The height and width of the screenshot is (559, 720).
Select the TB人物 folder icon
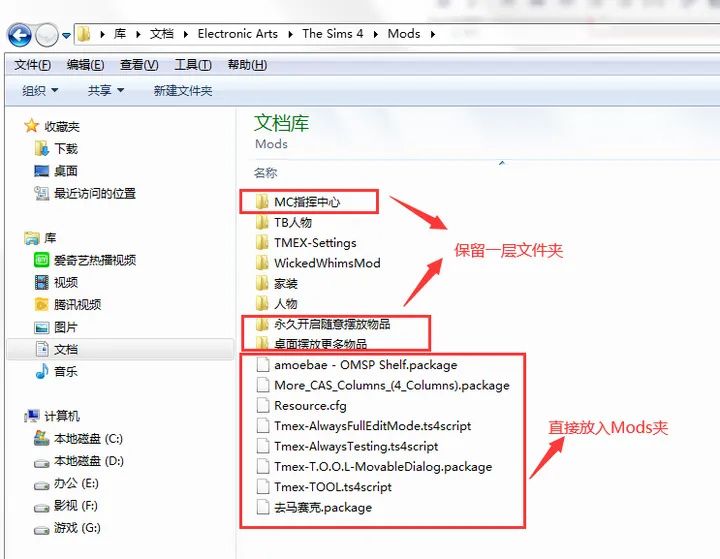pos(262,222)
